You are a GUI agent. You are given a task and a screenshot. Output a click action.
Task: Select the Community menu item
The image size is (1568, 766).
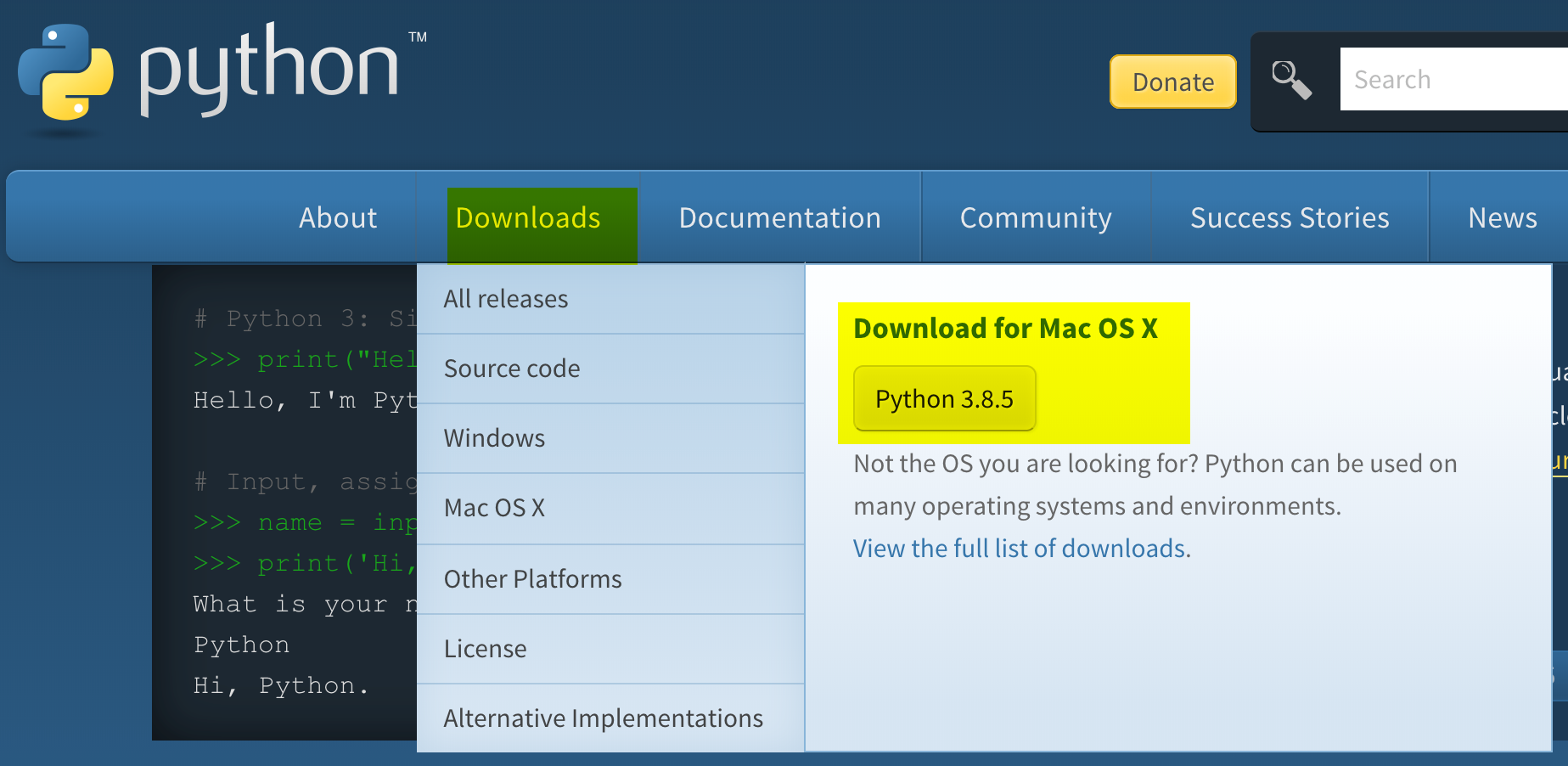point(1035,217)
